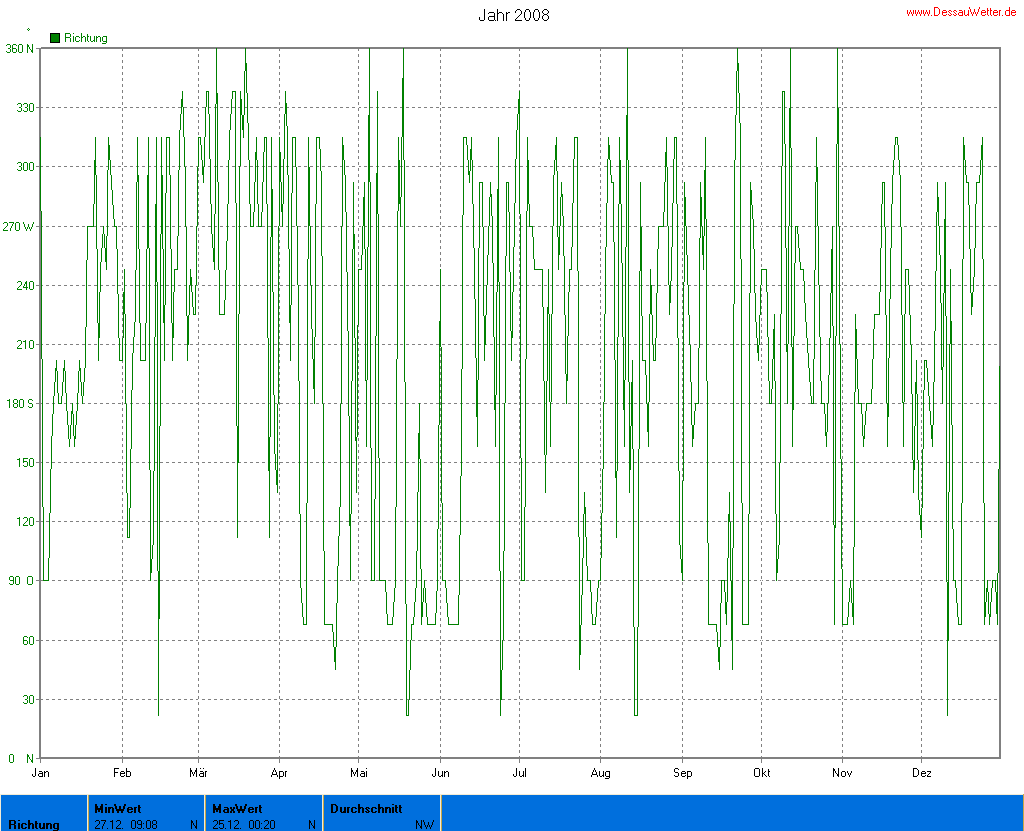Select the Okt month axis label

(762, 773)
